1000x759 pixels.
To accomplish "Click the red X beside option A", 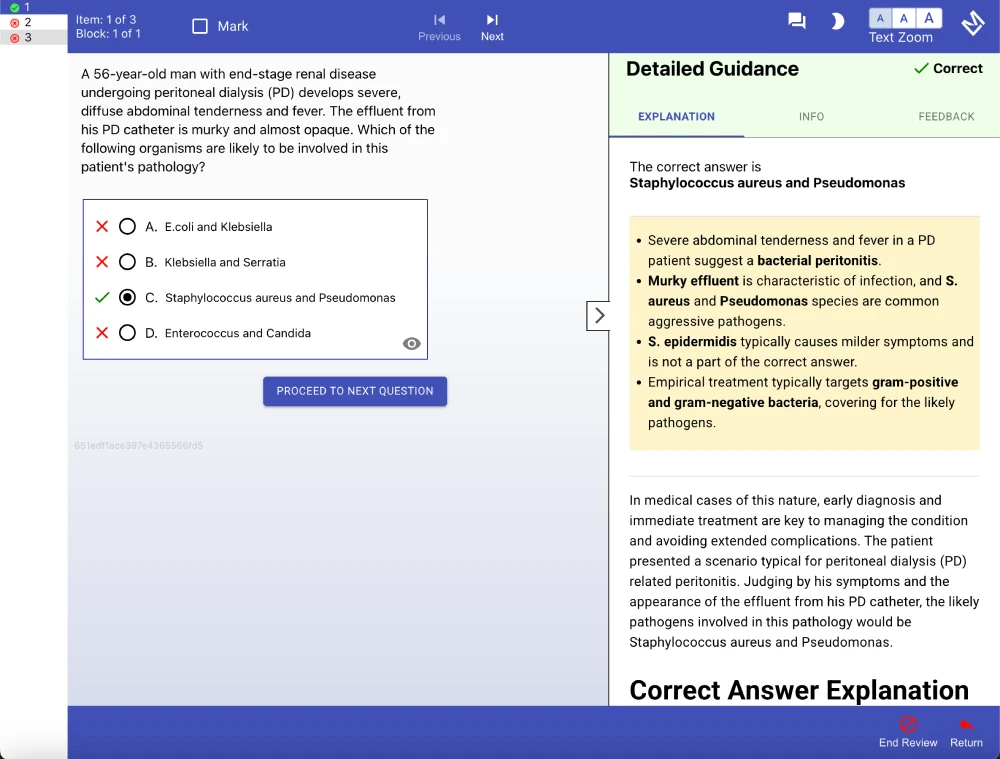I will (x=102, y=226).
